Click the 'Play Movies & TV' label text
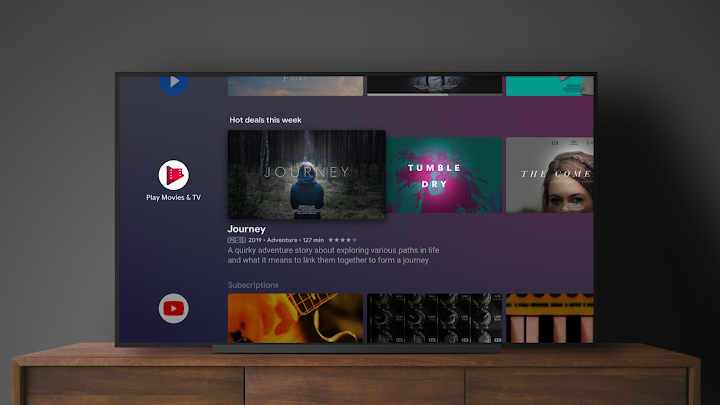The height and width of the screenshot is (405, 720). tap(174, 197)
